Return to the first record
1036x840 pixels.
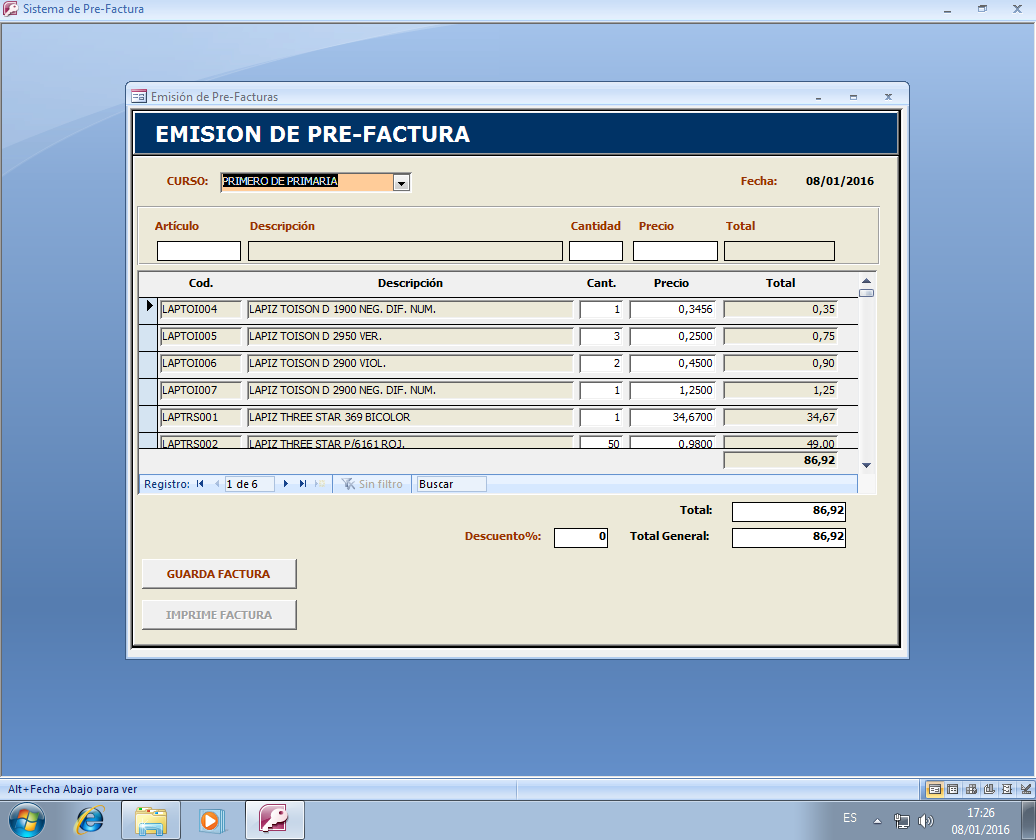pos(199,483)
